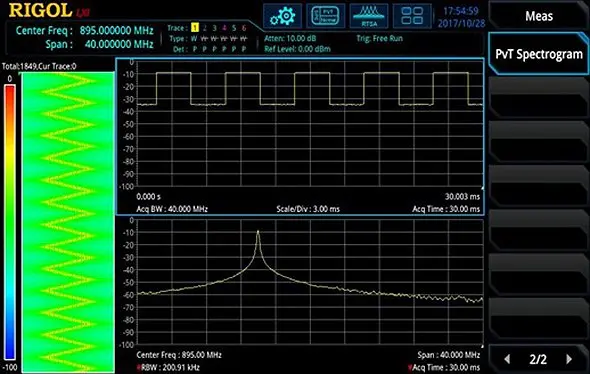Screen dimensions: 590x374
Task: Click the spectrogram color scale bar
Action: [x=10, y=222]
